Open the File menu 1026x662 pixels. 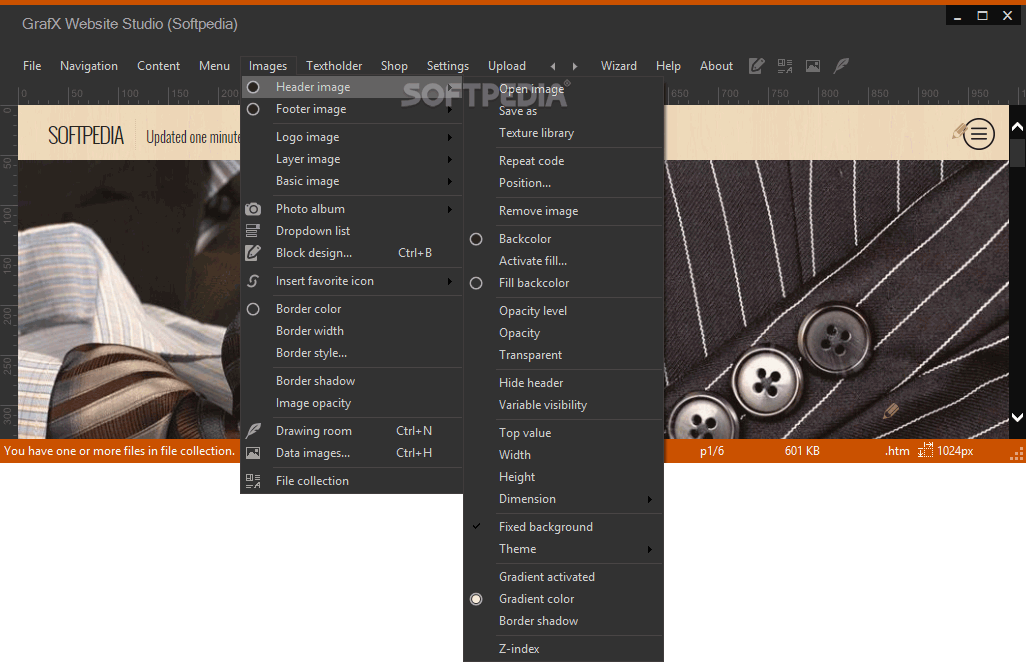(x=32, y=66)
